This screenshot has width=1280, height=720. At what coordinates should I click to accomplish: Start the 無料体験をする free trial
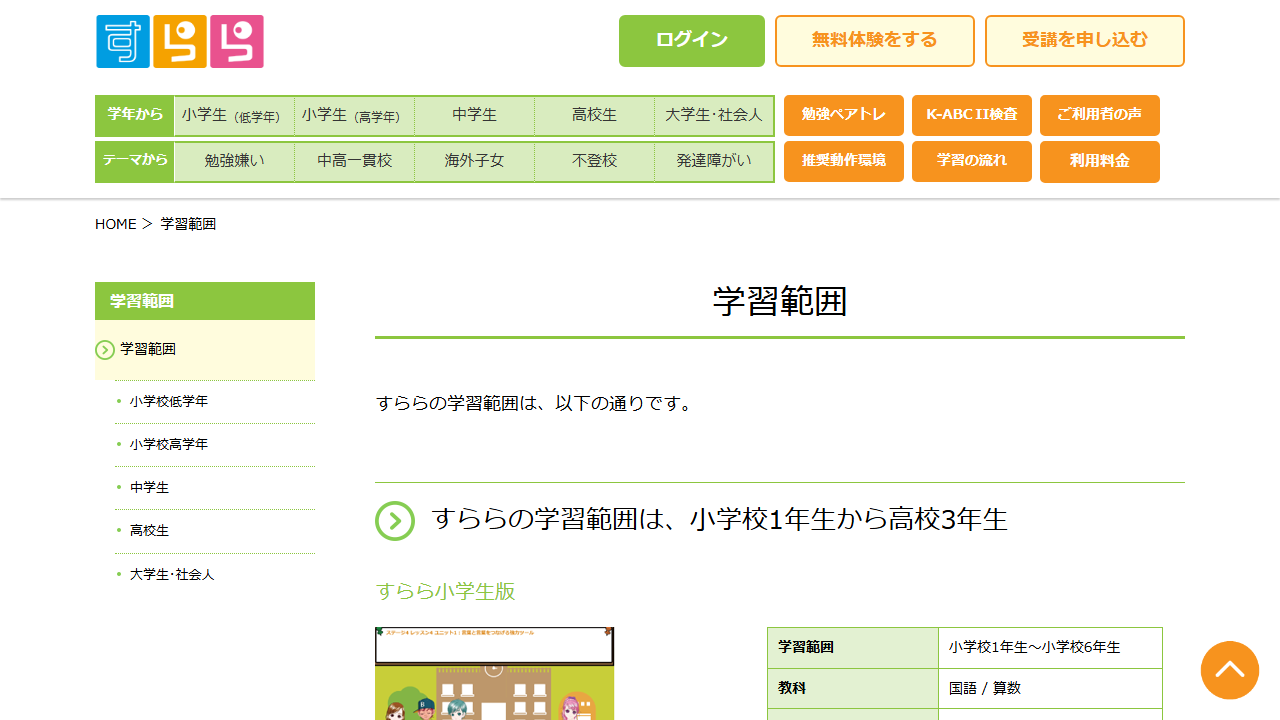click(x=875, y=41)
